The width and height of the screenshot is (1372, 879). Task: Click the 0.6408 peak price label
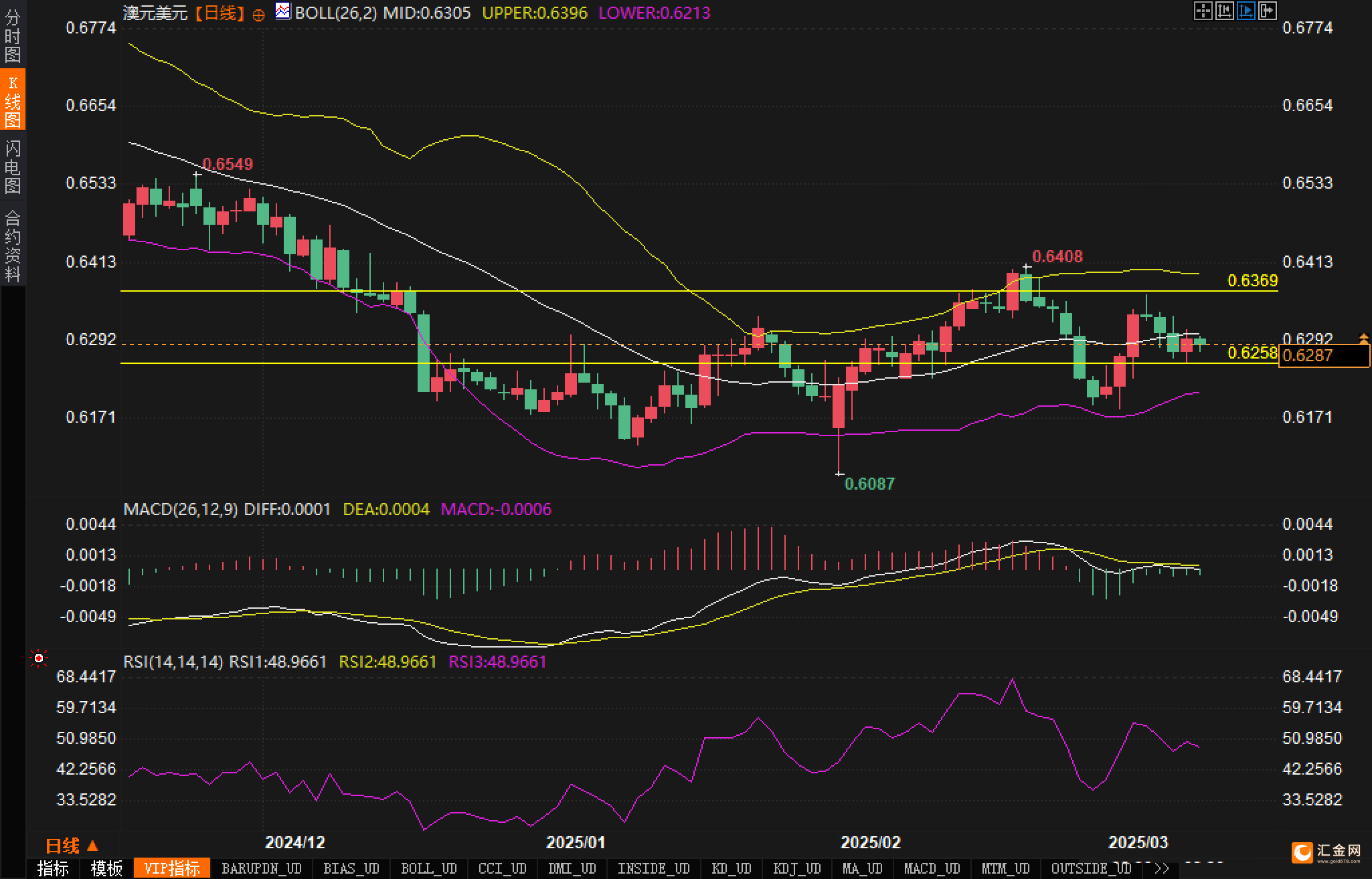point(1057,257)
